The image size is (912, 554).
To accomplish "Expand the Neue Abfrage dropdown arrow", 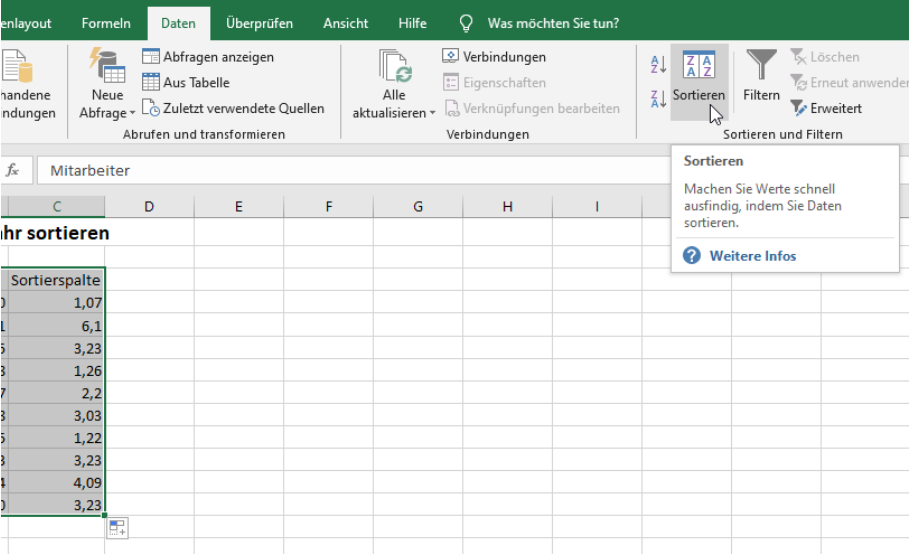I will (x=132, y=113).
